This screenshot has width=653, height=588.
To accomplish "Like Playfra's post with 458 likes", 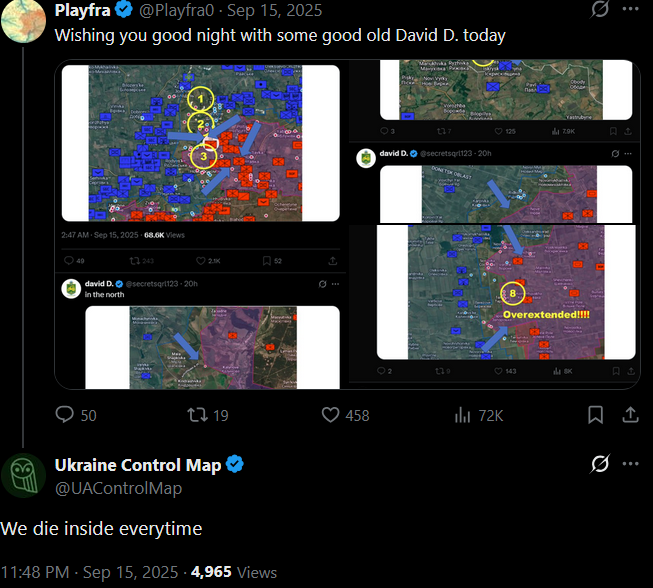I will click(x=330, y=415).
